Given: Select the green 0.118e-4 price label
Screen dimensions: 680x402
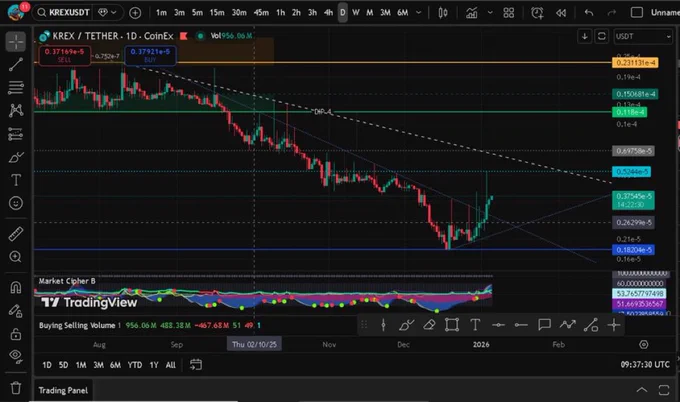Looking at the screenshot, I should coord(630,112).
